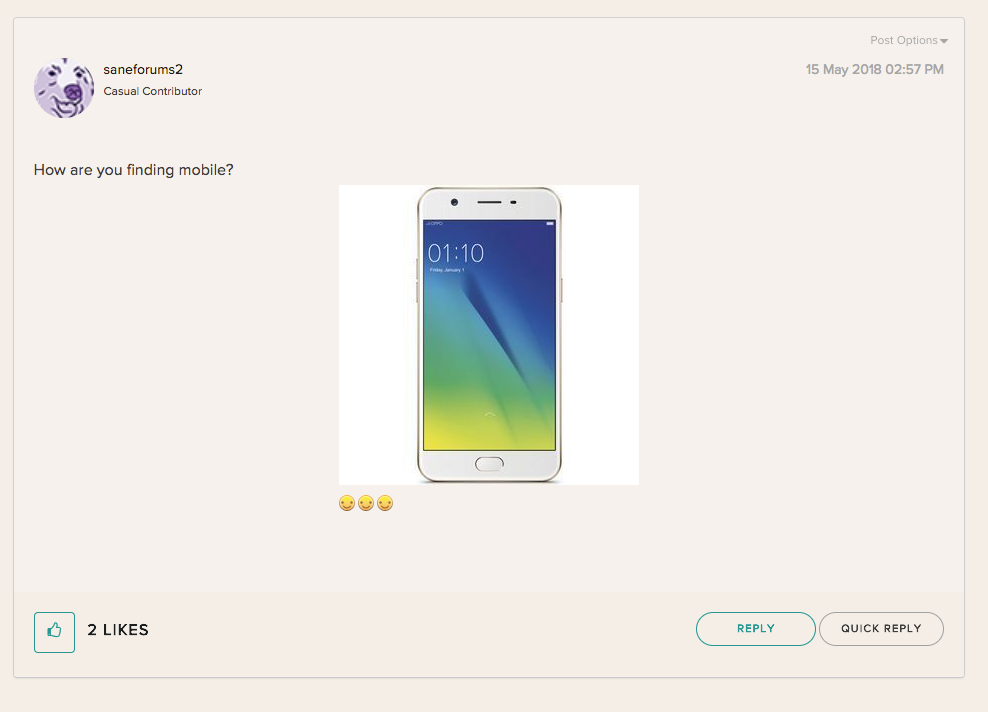Viewport: 988px width, 712px height.
Task: Click the 01:10 clock on phone screen
Action: 456,253
